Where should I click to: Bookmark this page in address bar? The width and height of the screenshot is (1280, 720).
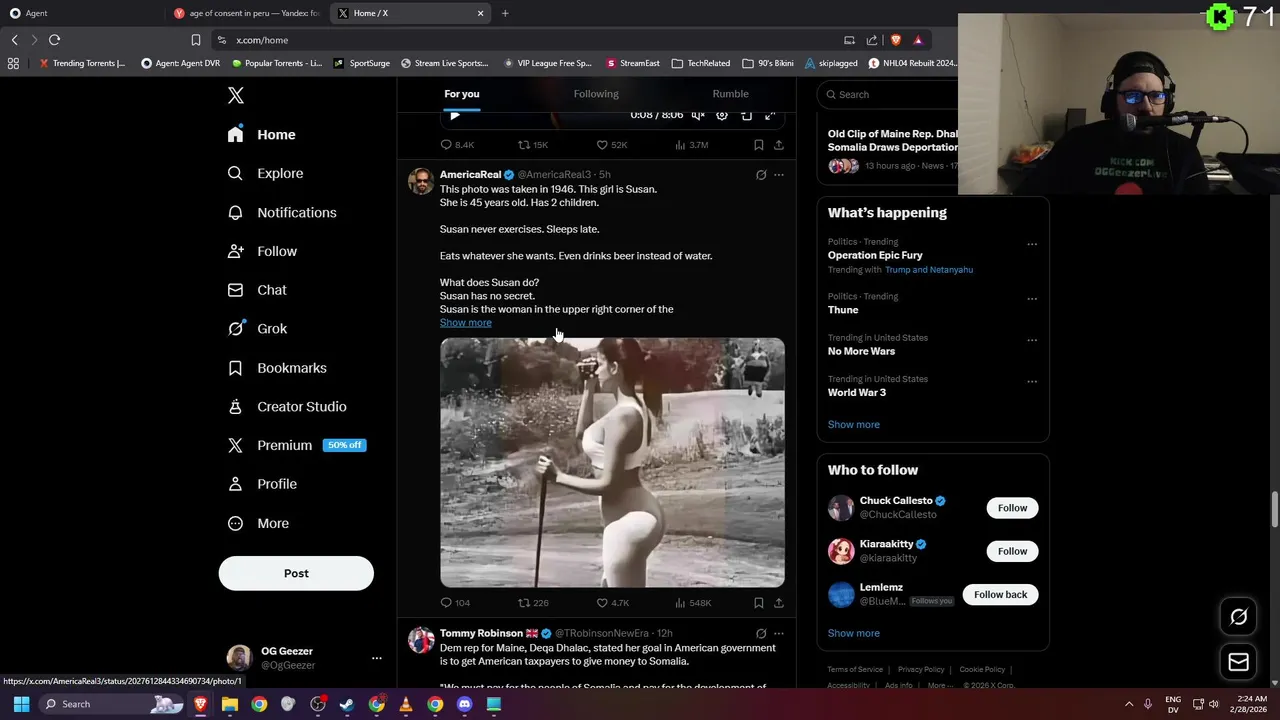click(x=196, y=40)
